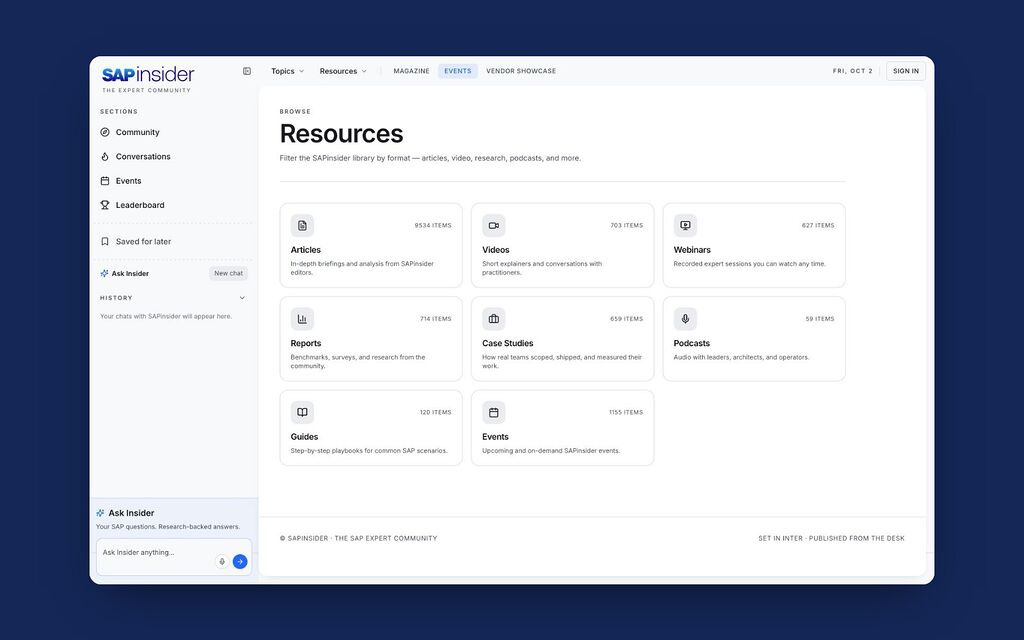
Task: Click 'Upcoming and on-demand SAPinsider events' description
Action: coord(551,451)
